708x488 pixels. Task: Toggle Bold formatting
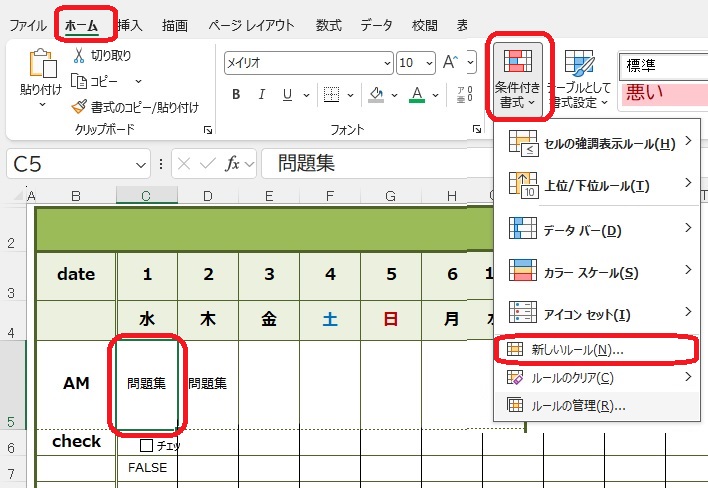point(236,95)
